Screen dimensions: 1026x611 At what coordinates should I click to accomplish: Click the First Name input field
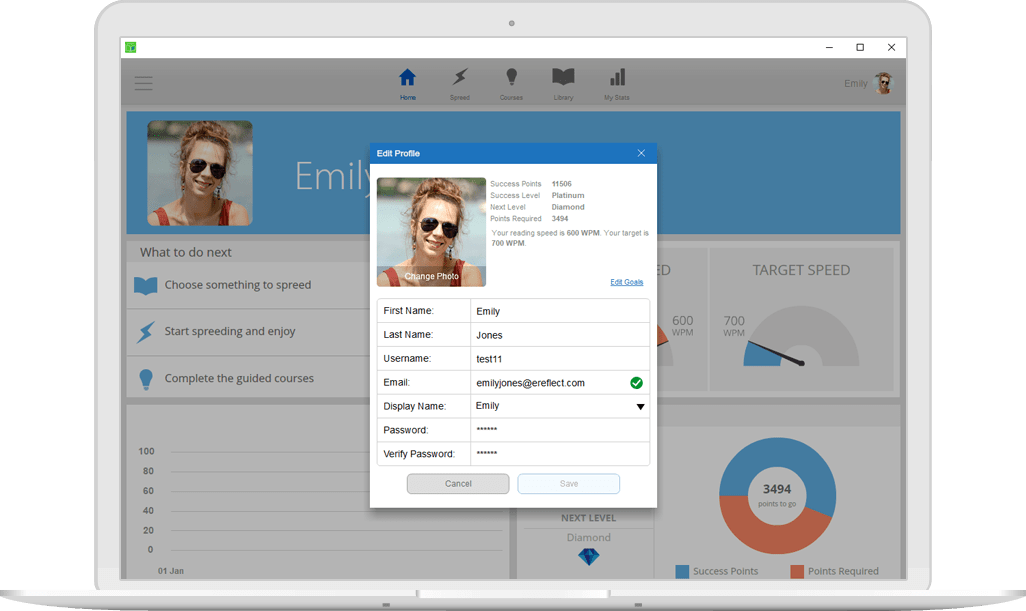point(558,311)
